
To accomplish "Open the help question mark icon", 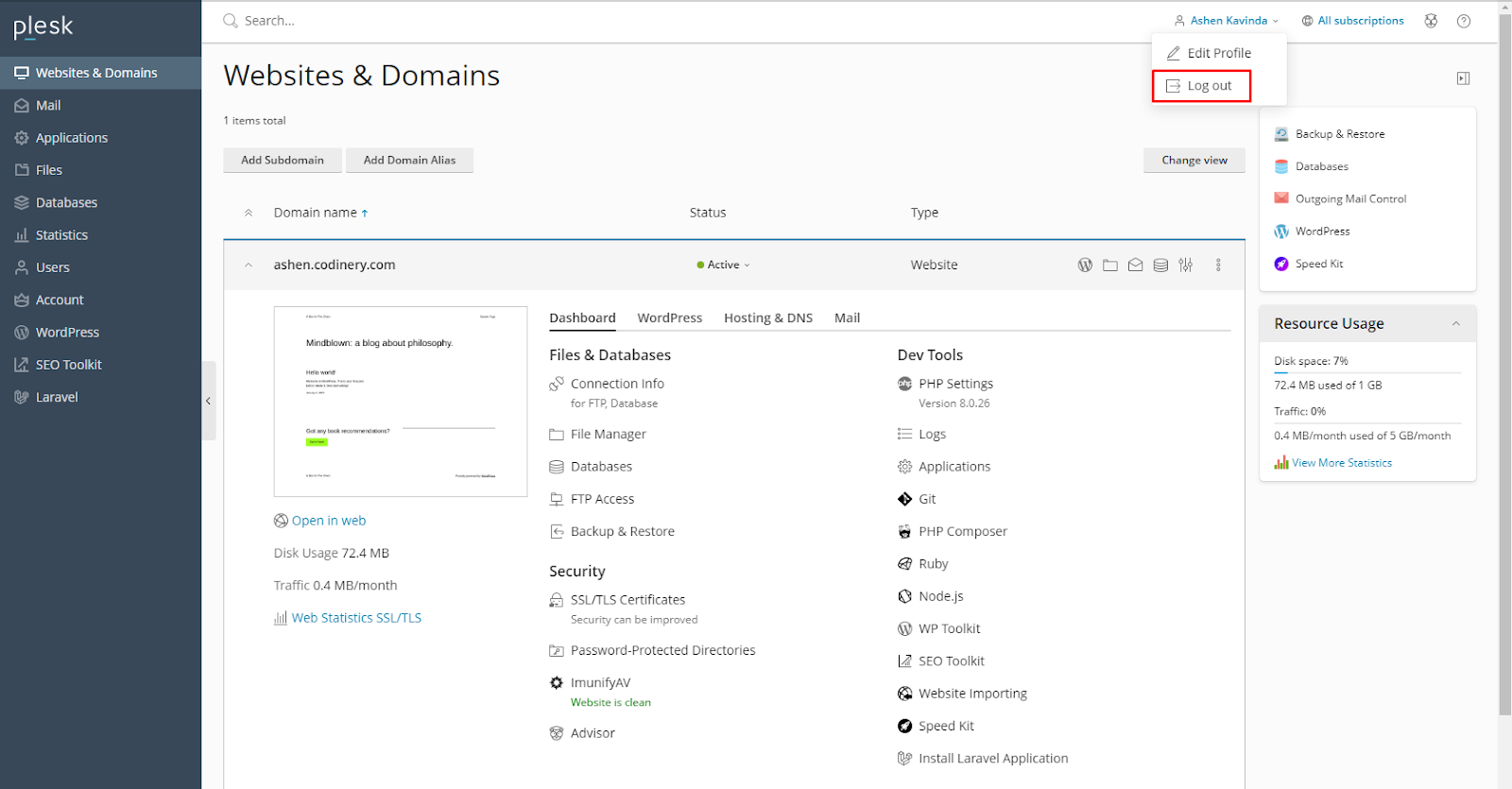I will click(x=1464, y=21).
